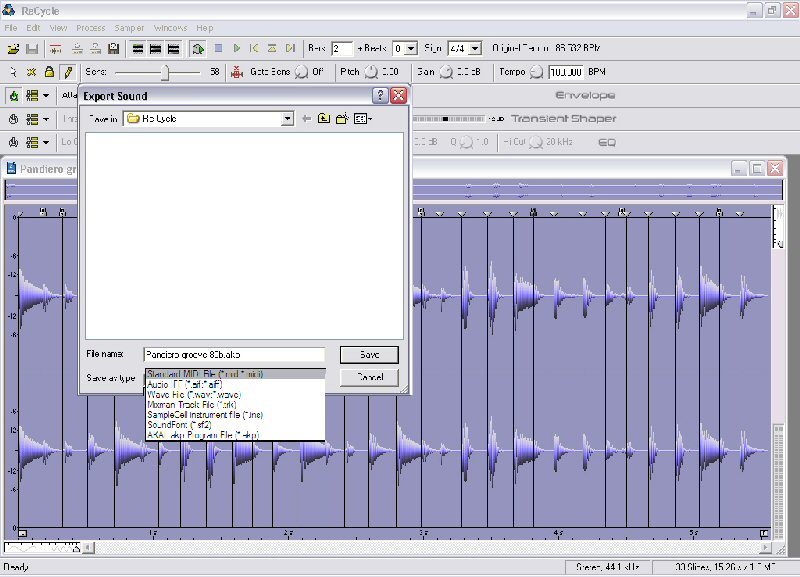800x577 pixels.
Task: Toggle the EQ effect power button
Action: click(14, 142)
